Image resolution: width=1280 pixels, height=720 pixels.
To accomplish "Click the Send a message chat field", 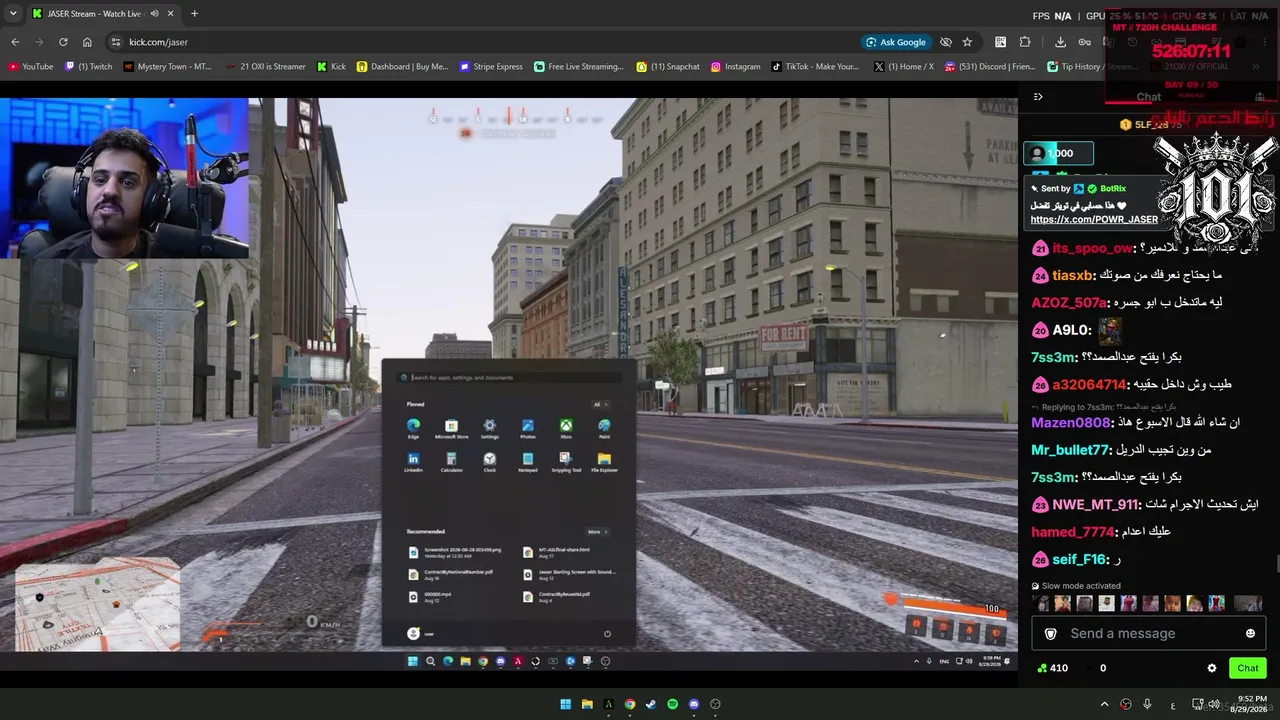I will coord(1149,633).
